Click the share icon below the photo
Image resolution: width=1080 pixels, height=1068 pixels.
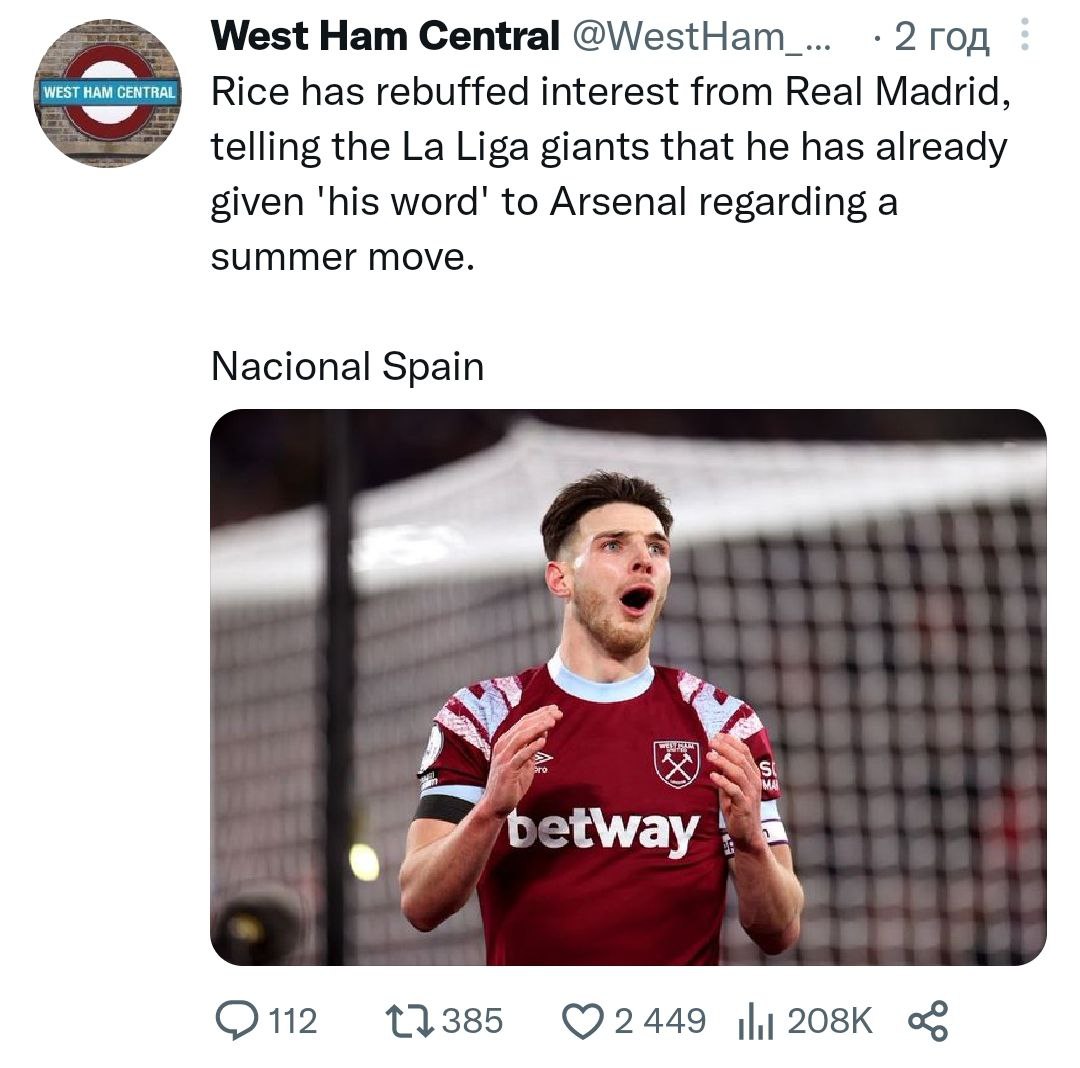coord(926,1021)
